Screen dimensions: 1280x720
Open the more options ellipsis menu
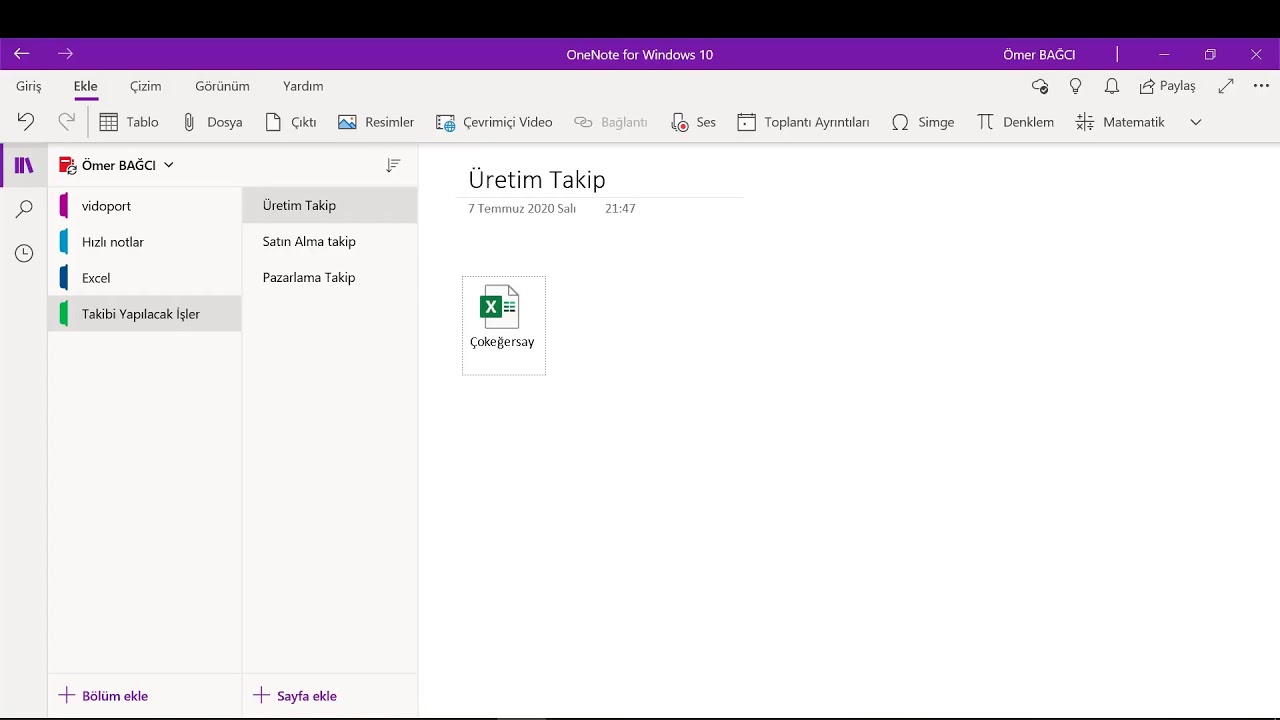(x=1261, y=86)
